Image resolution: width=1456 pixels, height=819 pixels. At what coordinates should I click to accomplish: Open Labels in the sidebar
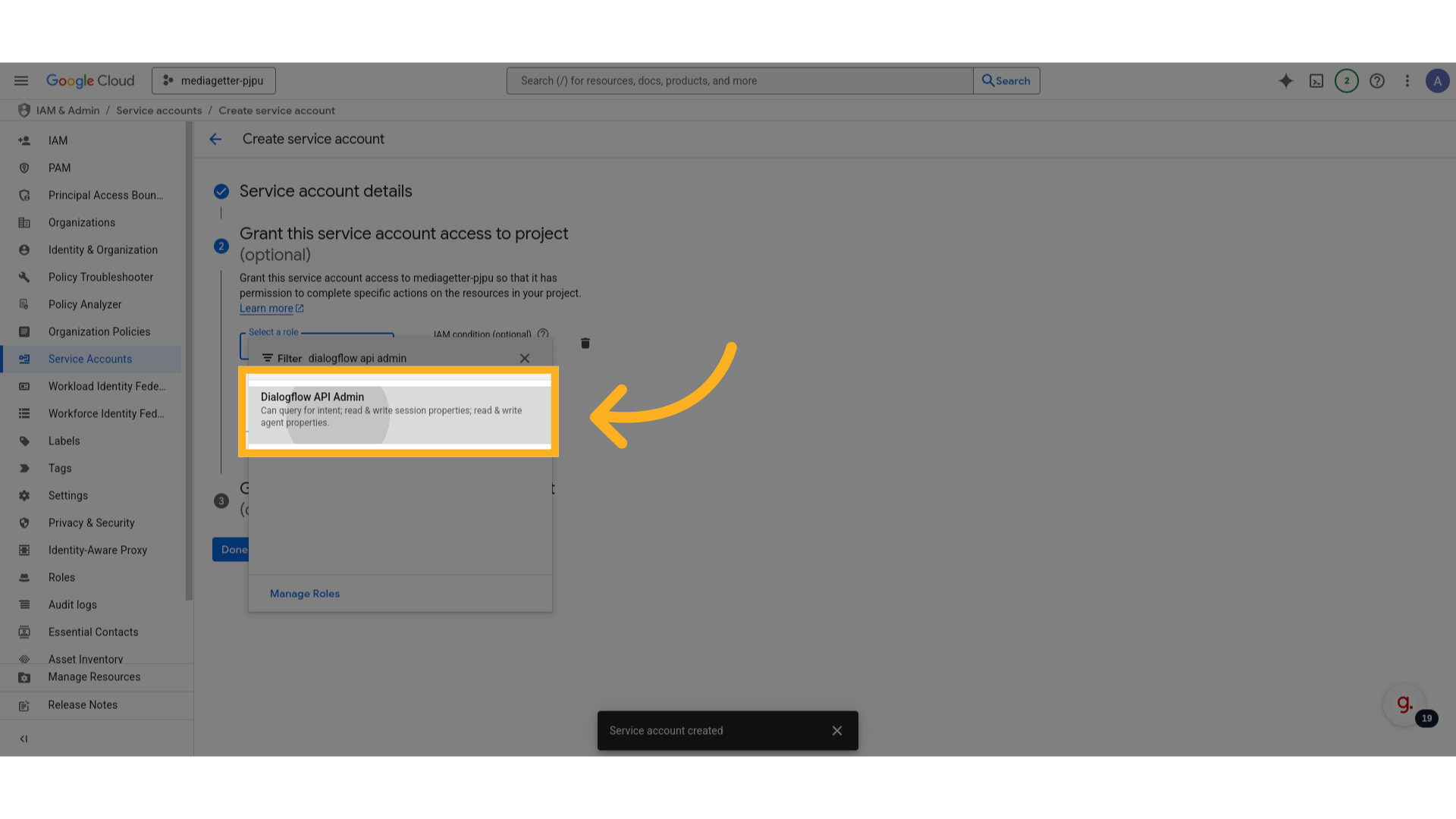pos(91,441)
